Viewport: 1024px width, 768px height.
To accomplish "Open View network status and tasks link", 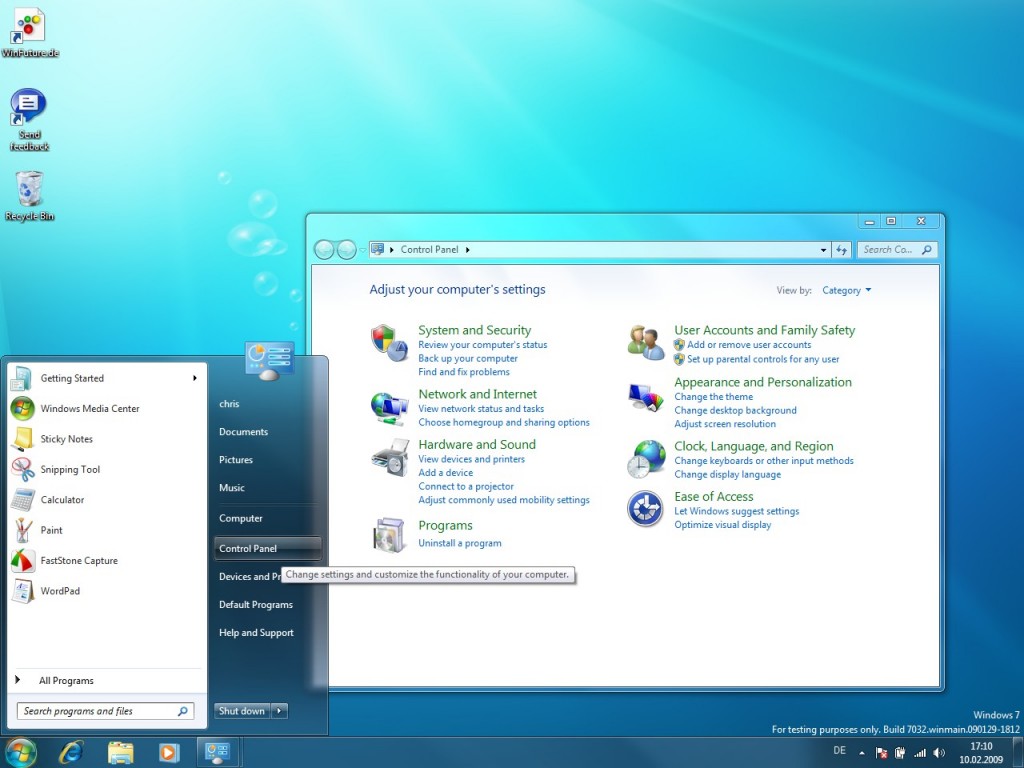I will click(481, 409).
